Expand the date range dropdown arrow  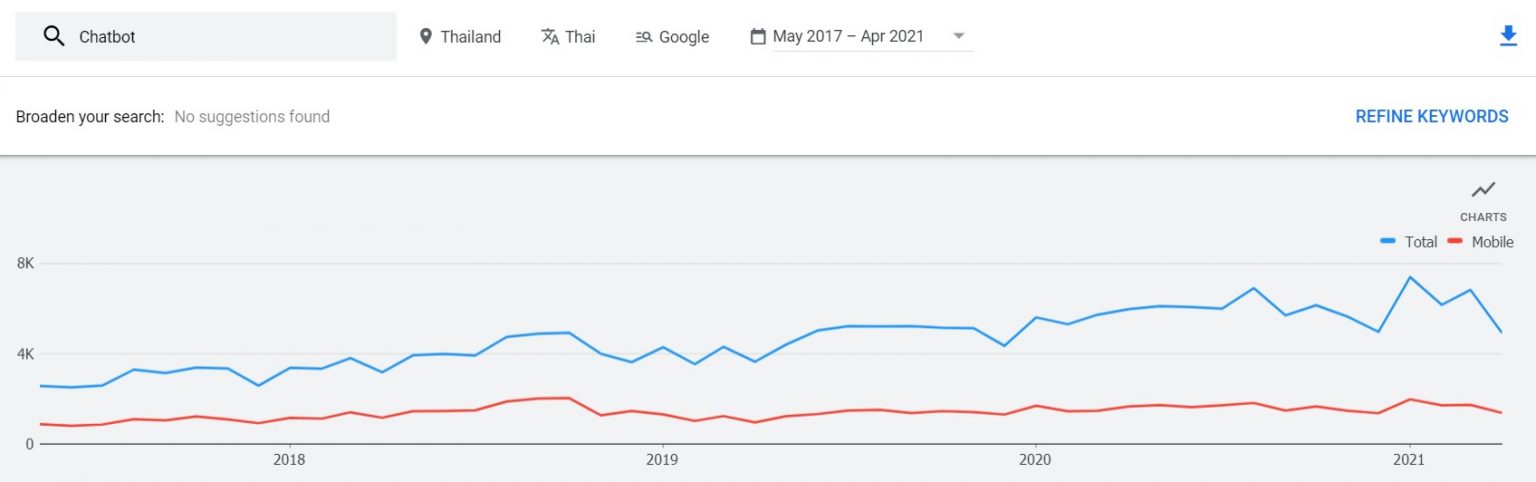[959, 36]
